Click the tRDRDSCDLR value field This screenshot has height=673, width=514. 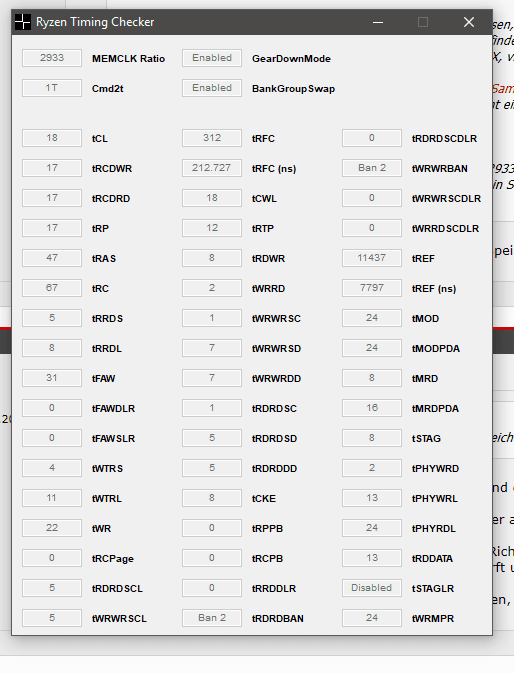[372, 138]
